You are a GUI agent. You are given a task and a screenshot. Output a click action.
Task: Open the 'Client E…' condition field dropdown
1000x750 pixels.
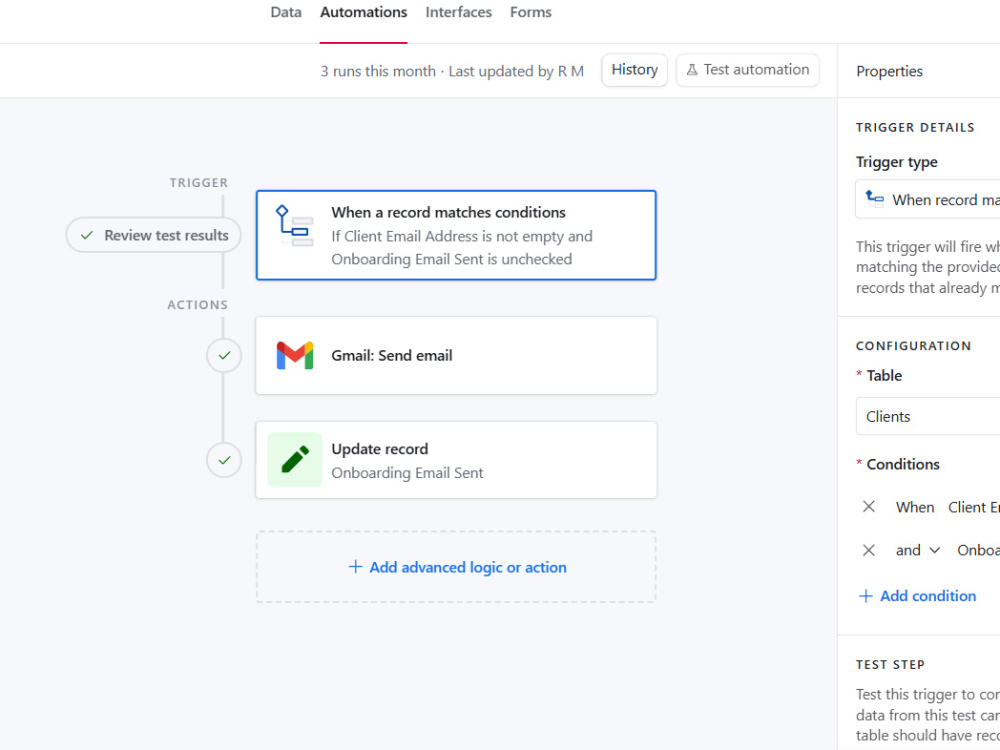(x=974, y=507)
